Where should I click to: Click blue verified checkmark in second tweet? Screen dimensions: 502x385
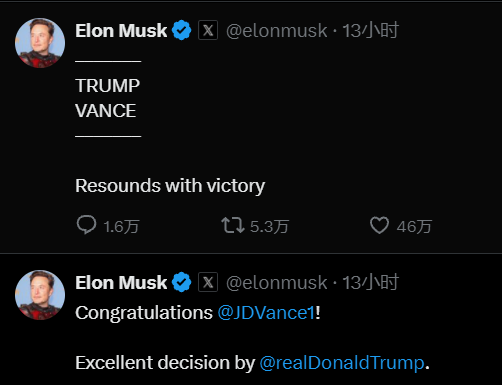(x=181, y=282)
